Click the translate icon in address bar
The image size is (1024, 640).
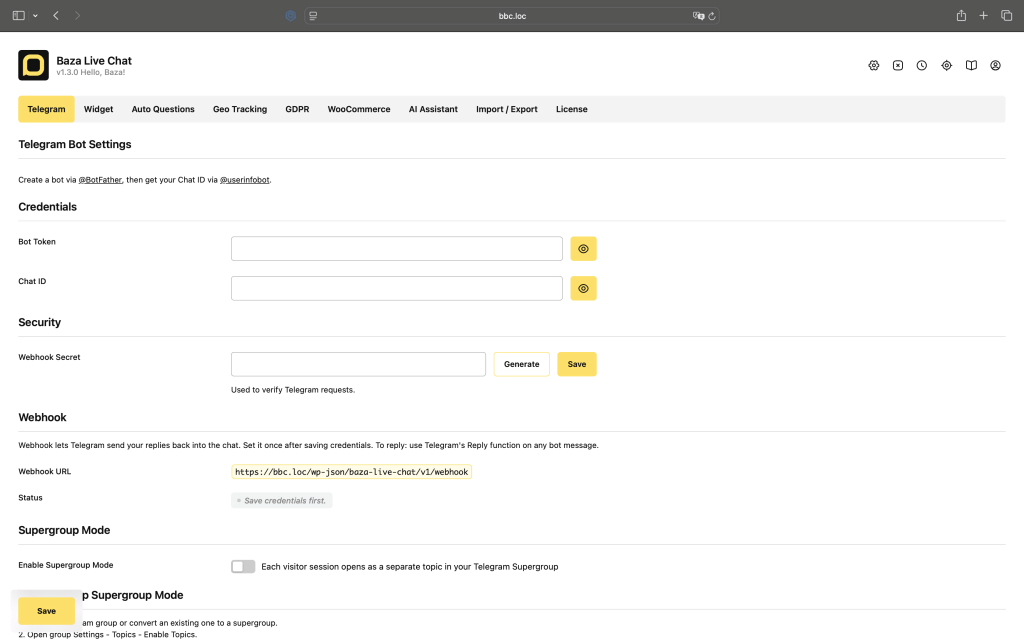pos(698,16)
